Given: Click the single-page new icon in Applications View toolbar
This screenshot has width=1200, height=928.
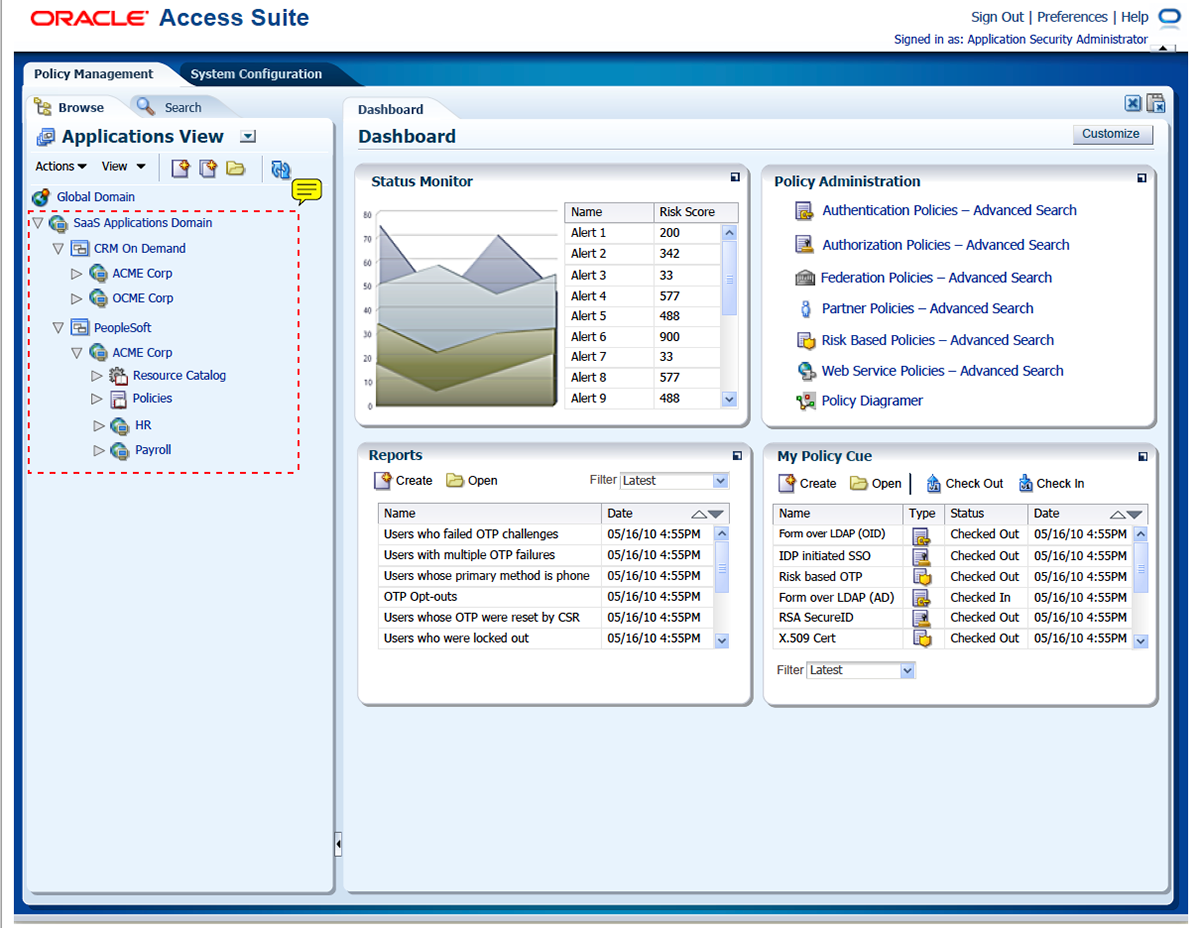Looking at the screenshot, I should (180, 168).
